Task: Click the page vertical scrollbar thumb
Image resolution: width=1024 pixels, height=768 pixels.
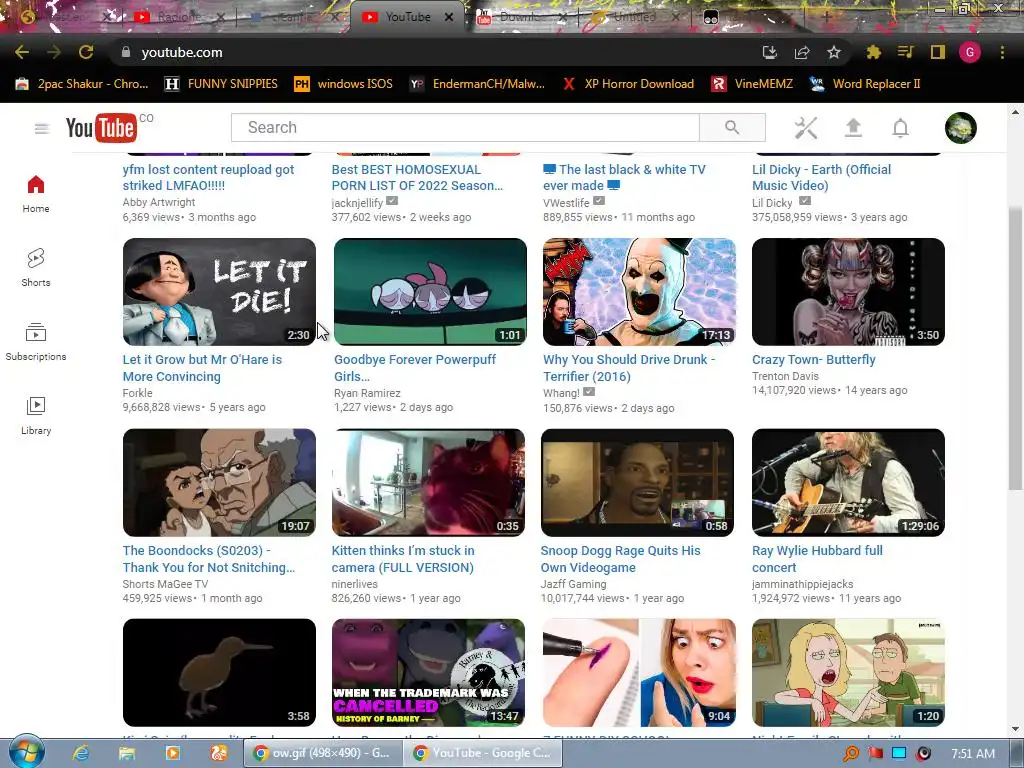Action: click(1015, 349)
